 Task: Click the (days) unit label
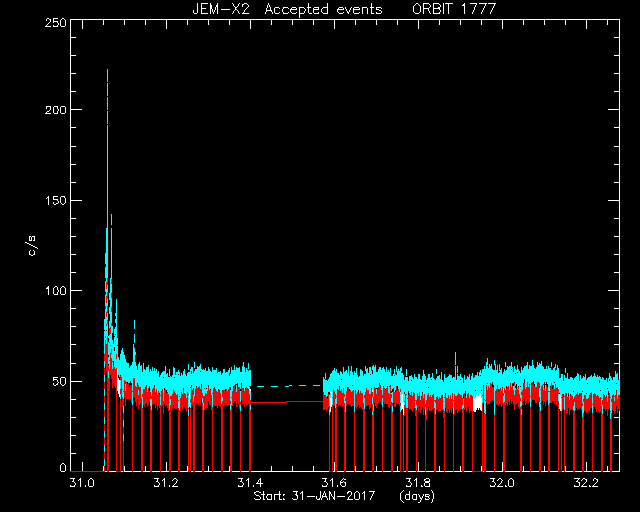click(x=417, y=496)
